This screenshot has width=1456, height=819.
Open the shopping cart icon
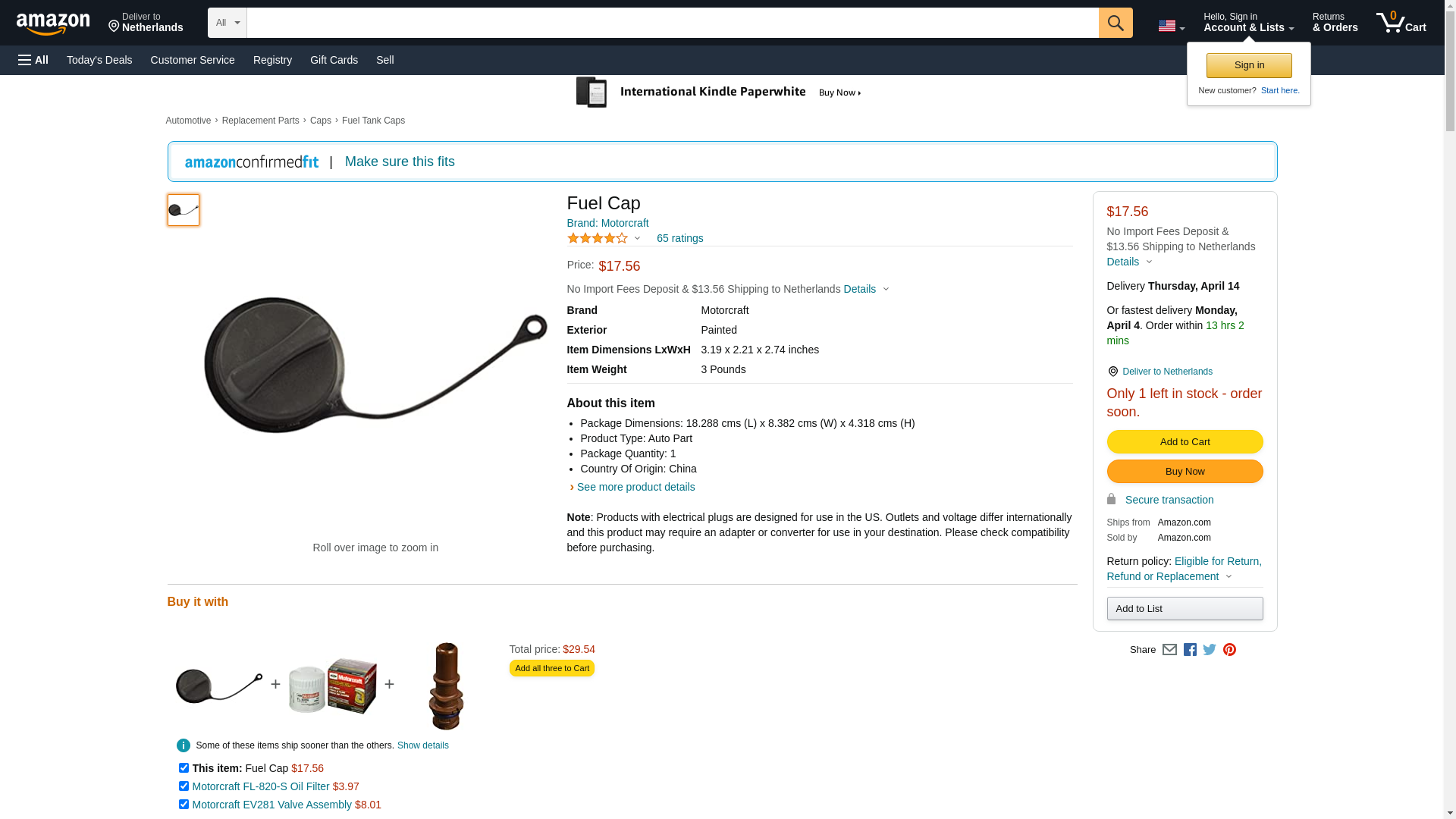coord(1401,23)
